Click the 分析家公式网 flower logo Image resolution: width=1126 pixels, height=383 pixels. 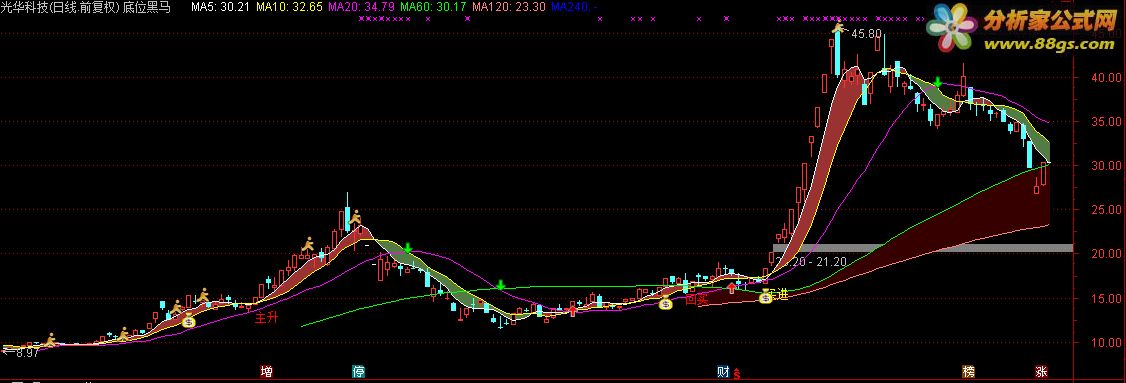[951, 29]
